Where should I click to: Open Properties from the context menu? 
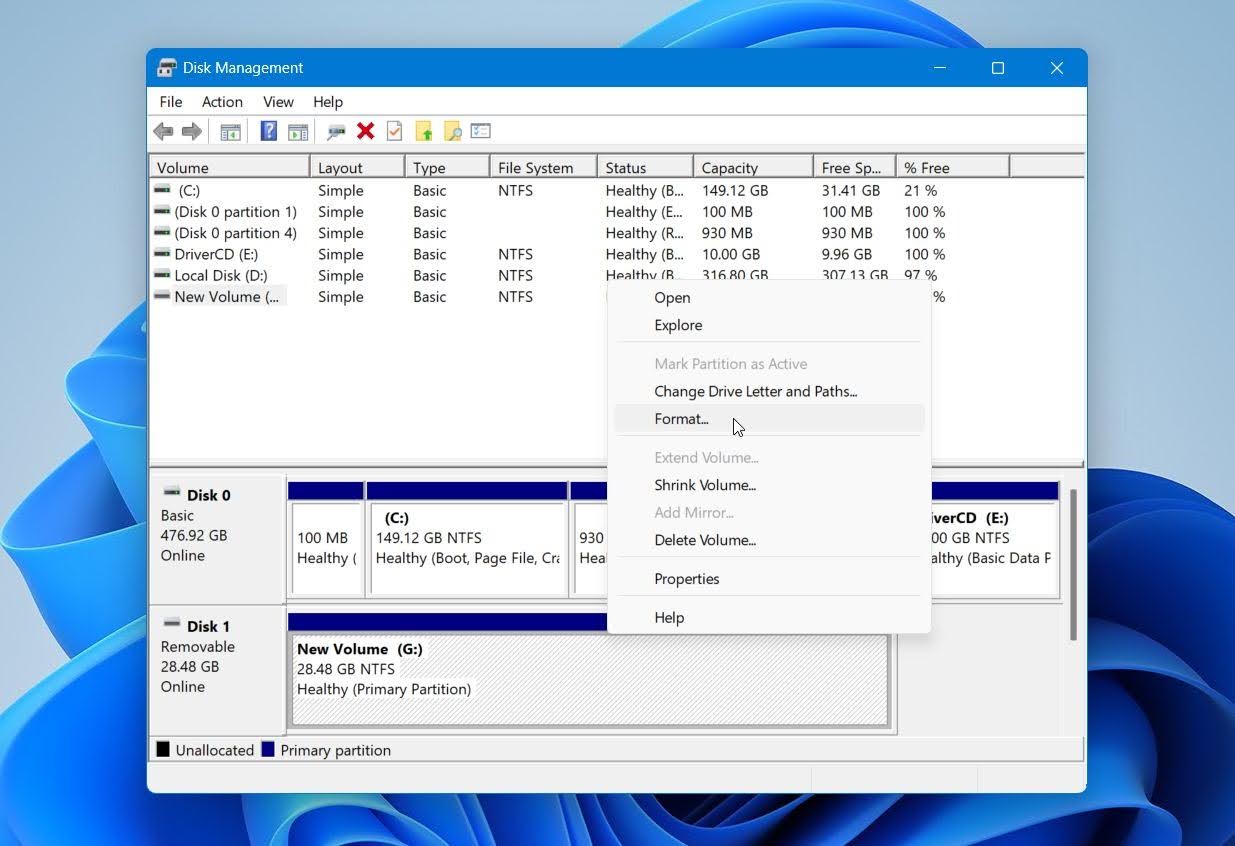pyautogui.click(x=769, y=579)
